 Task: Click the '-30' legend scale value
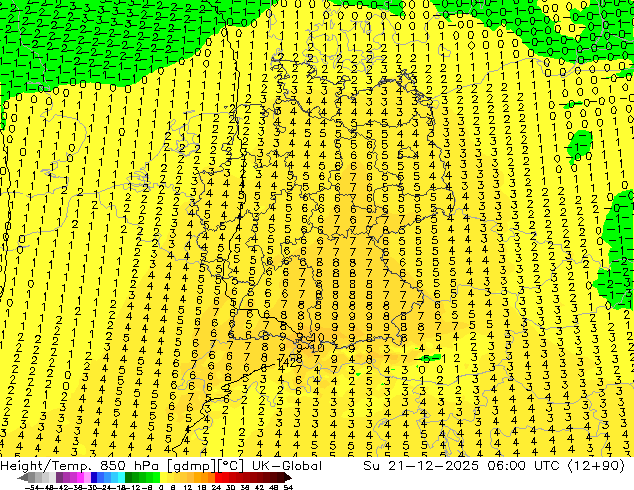point(90,488)
